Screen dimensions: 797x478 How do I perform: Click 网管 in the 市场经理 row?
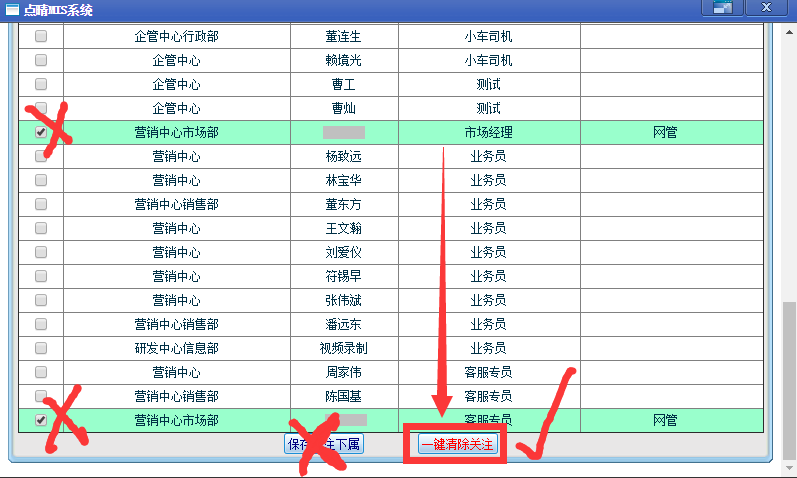coord(665,133)
